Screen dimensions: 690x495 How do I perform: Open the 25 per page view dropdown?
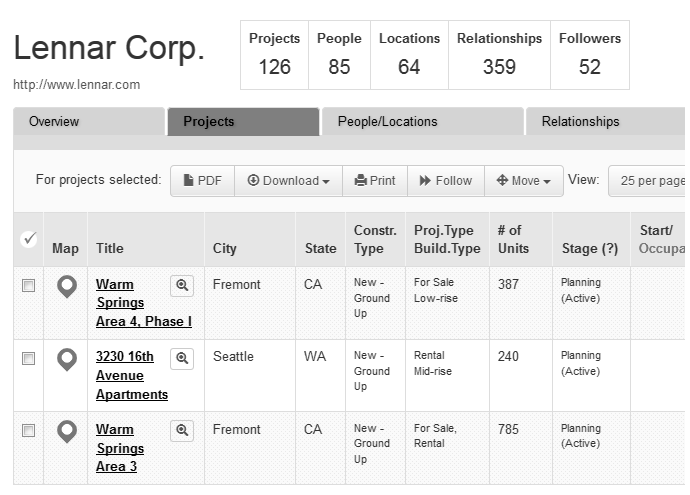click(647, 181)
